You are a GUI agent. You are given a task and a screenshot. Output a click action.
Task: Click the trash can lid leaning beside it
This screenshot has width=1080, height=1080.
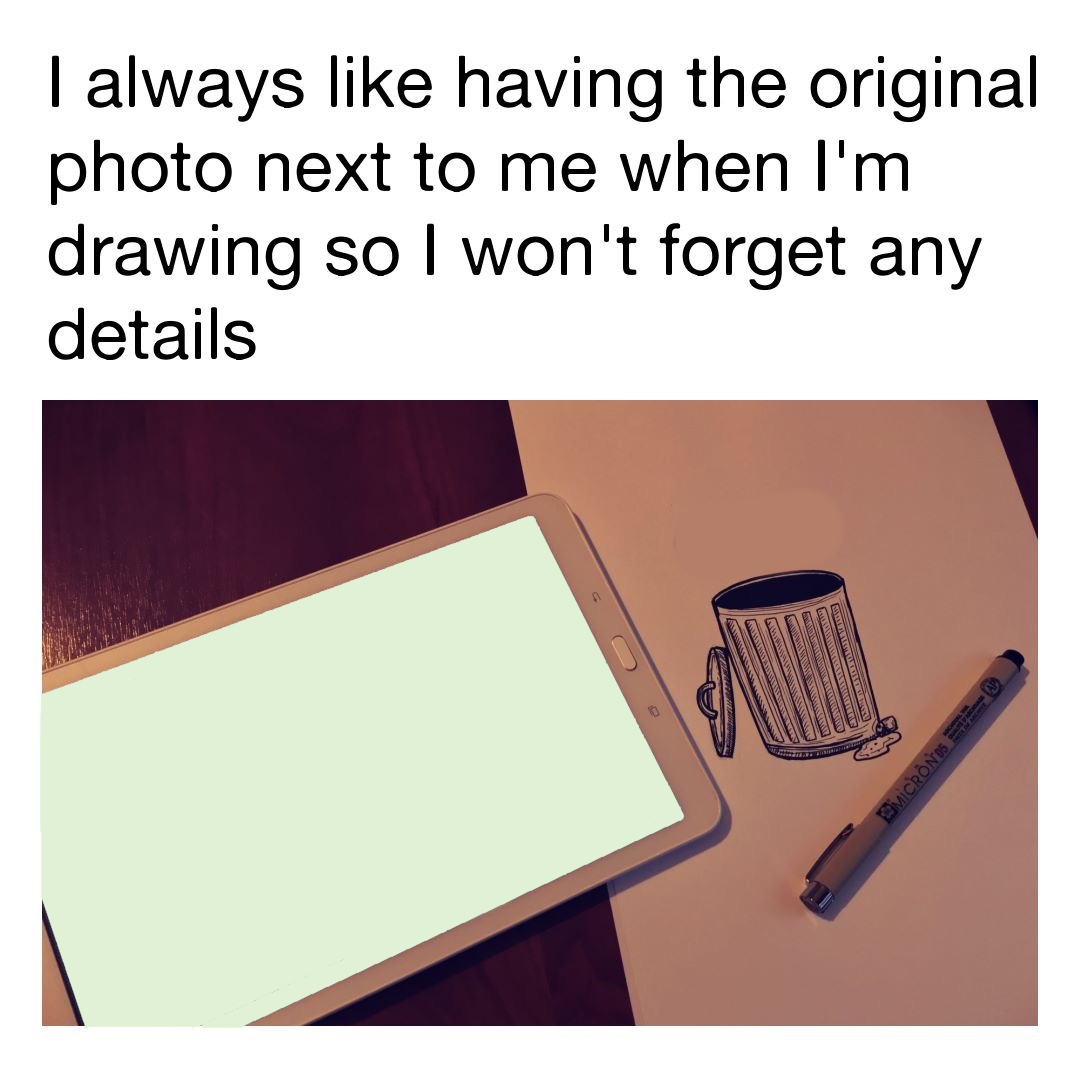pyautogui.click(x=717, y=701)
